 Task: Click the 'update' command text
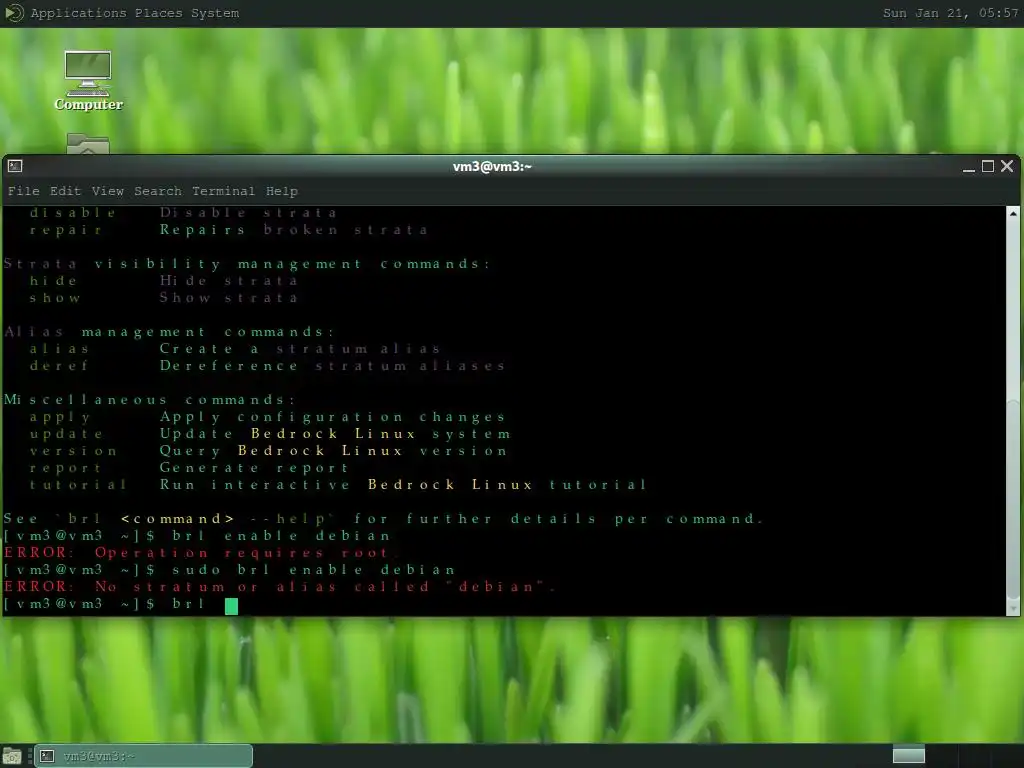click(66, 434)
